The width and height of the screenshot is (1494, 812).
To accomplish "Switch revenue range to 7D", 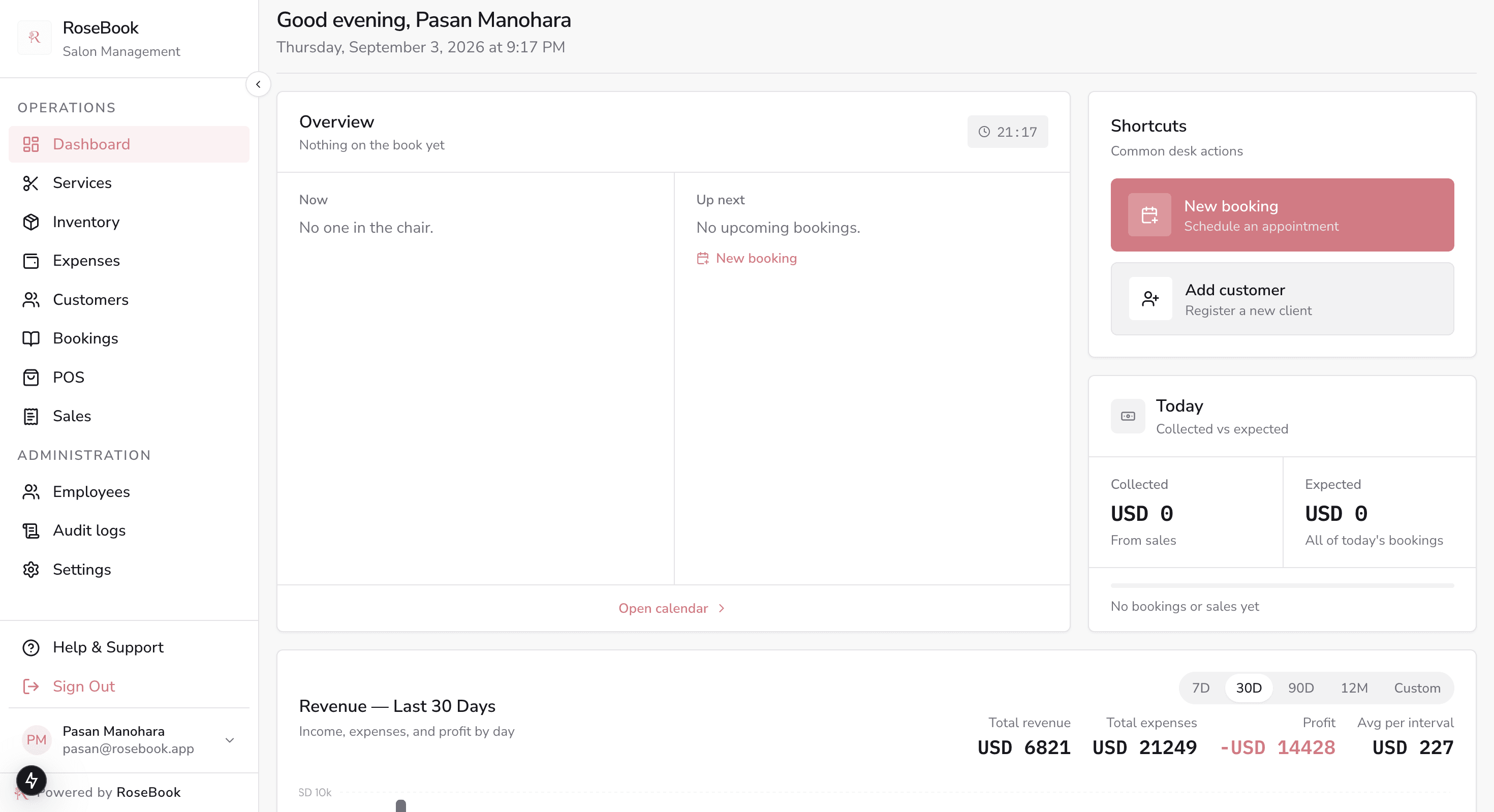I will pyautogui.click(x=1200, y=688).
